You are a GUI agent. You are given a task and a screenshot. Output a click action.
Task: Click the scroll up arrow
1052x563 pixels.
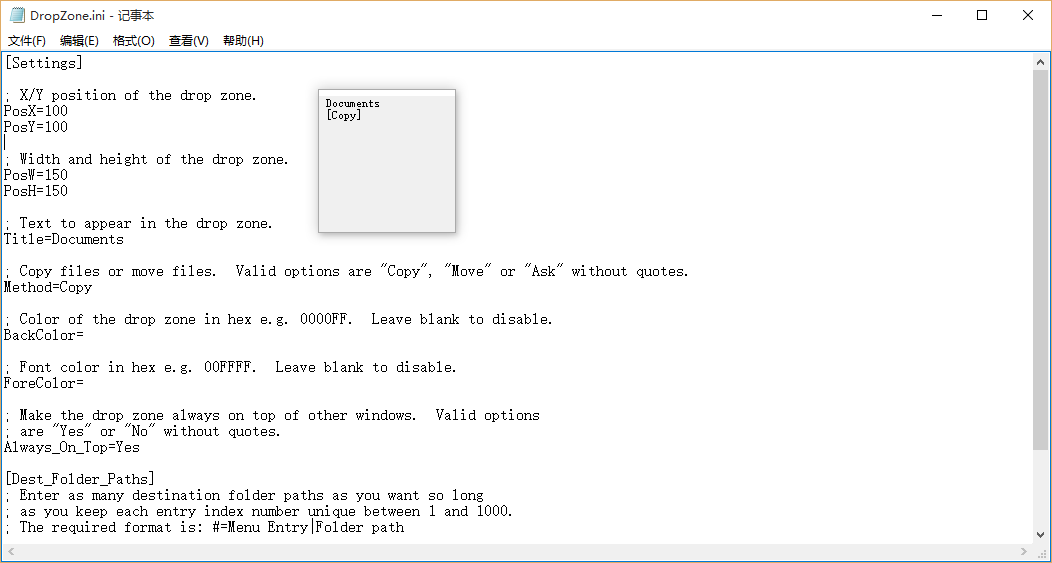tap(1041, 62)
